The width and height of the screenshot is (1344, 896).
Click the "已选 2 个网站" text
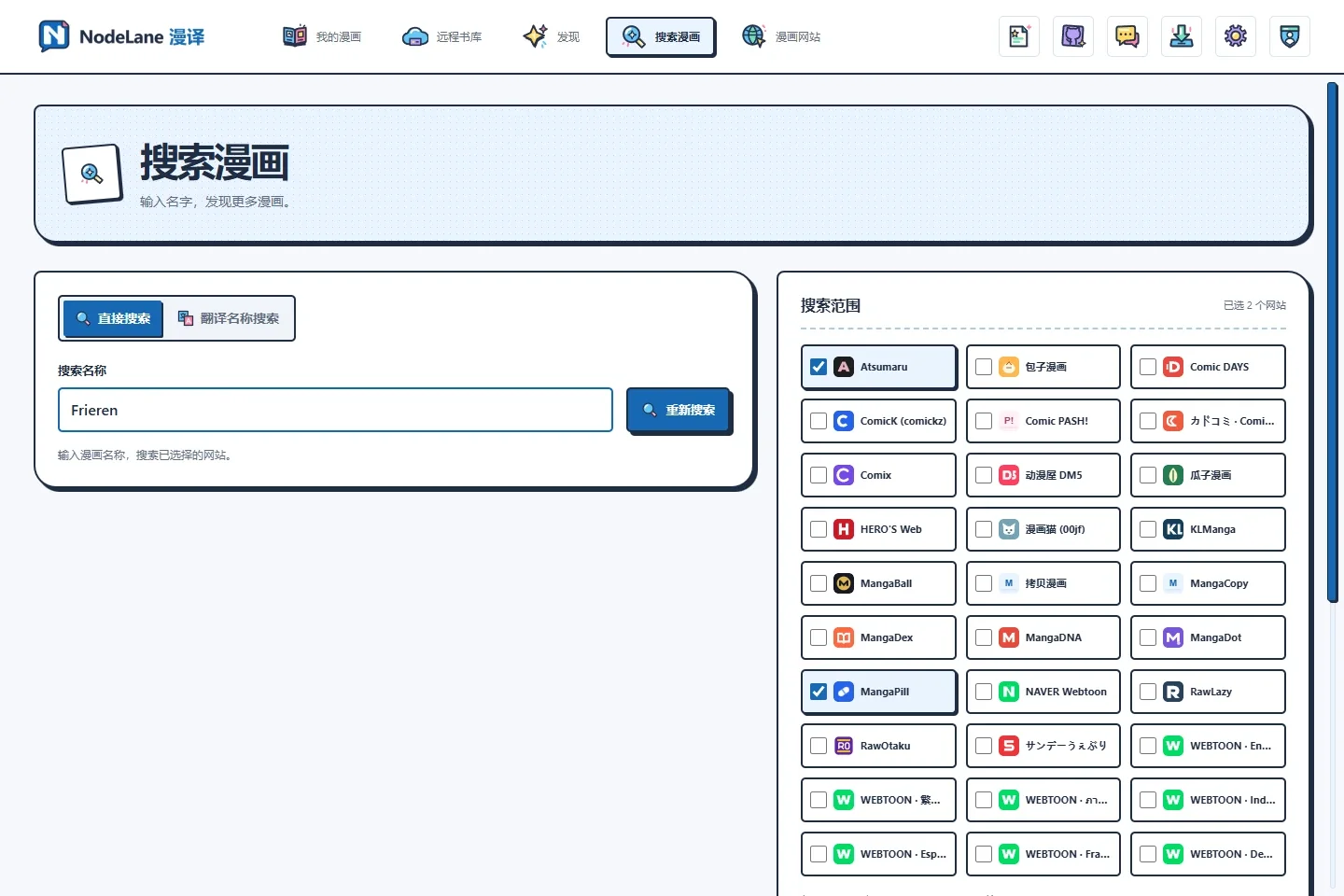point(1254,305)
